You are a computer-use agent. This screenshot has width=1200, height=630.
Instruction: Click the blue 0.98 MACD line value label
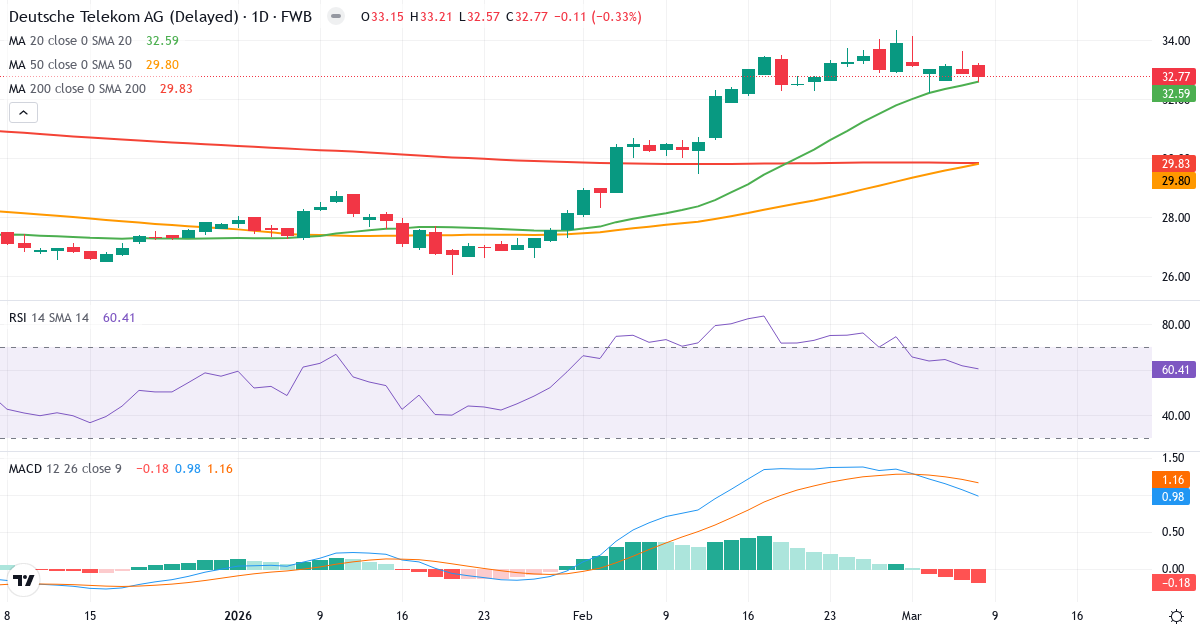(x=1170, y=497)
